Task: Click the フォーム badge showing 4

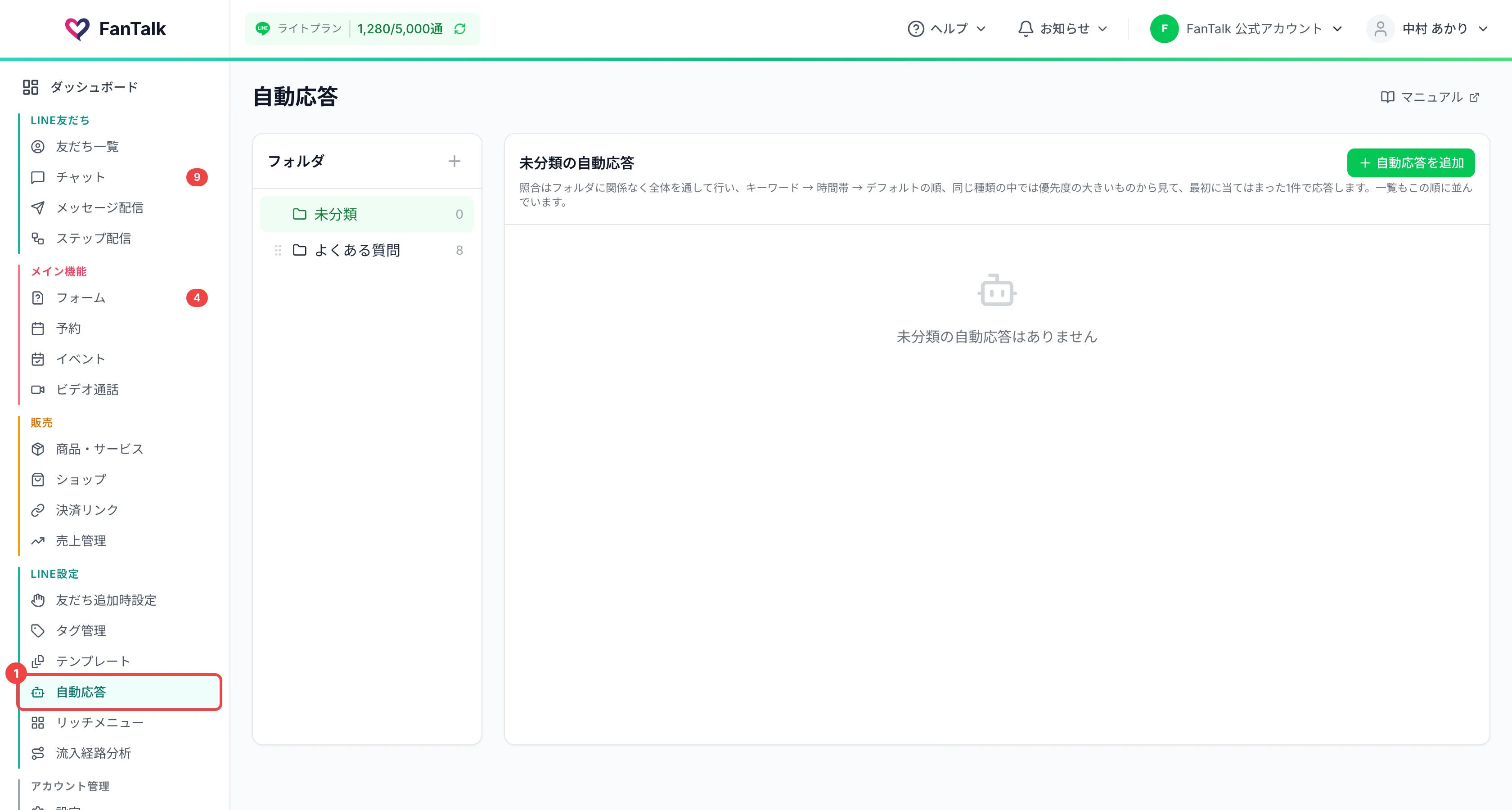Action: click(x=197, y=298)
